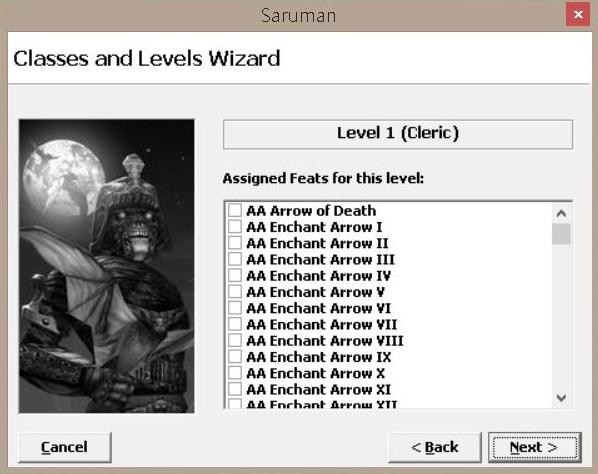Check the AA Arrow of Death feat

click(235, 210)
